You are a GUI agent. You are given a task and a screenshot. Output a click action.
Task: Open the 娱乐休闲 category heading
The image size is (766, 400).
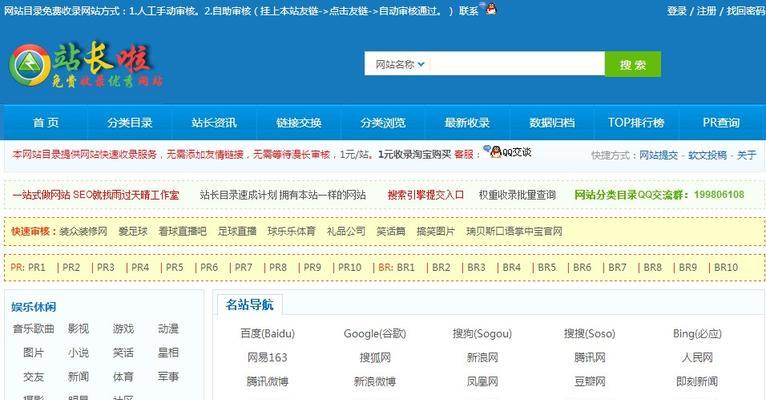point(34,307)
